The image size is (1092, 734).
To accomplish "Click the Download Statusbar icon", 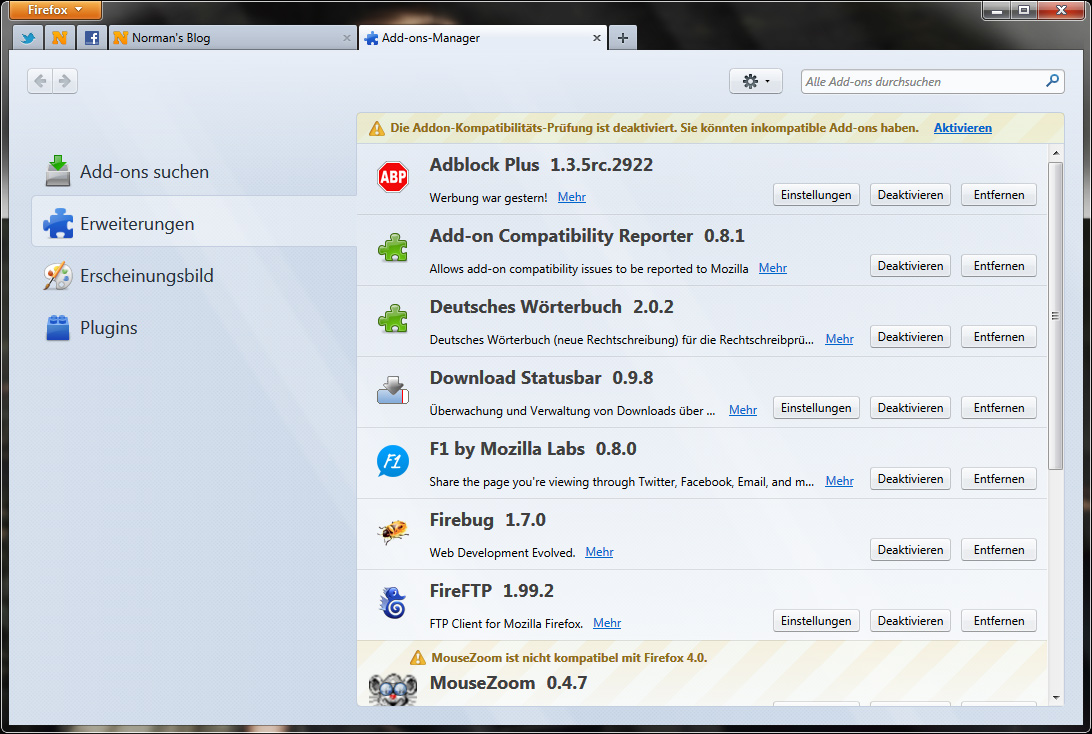I will pos(393,390).
